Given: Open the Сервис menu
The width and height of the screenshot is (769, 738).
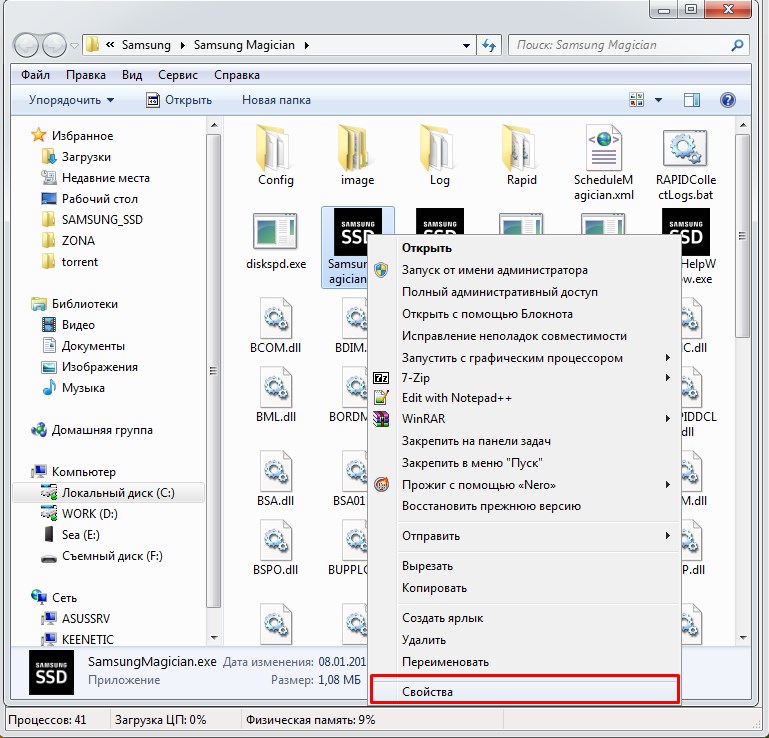Looking at the screenshot, I should pos(178,75).
